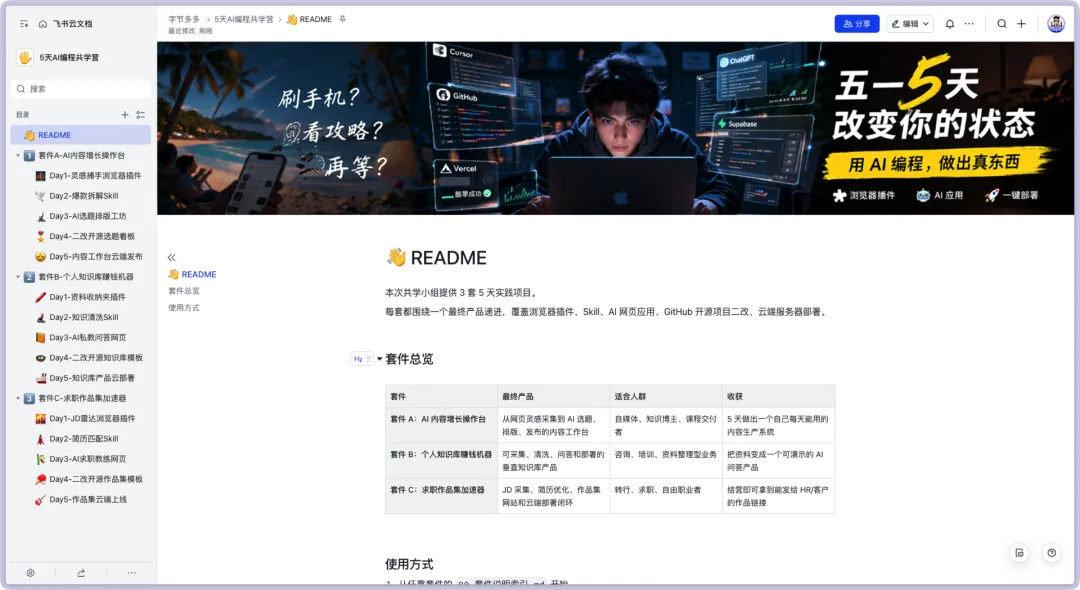Open the comment icon at bottom right
The width and height of the screenshot is (1080, 590).
[1019, 552]
